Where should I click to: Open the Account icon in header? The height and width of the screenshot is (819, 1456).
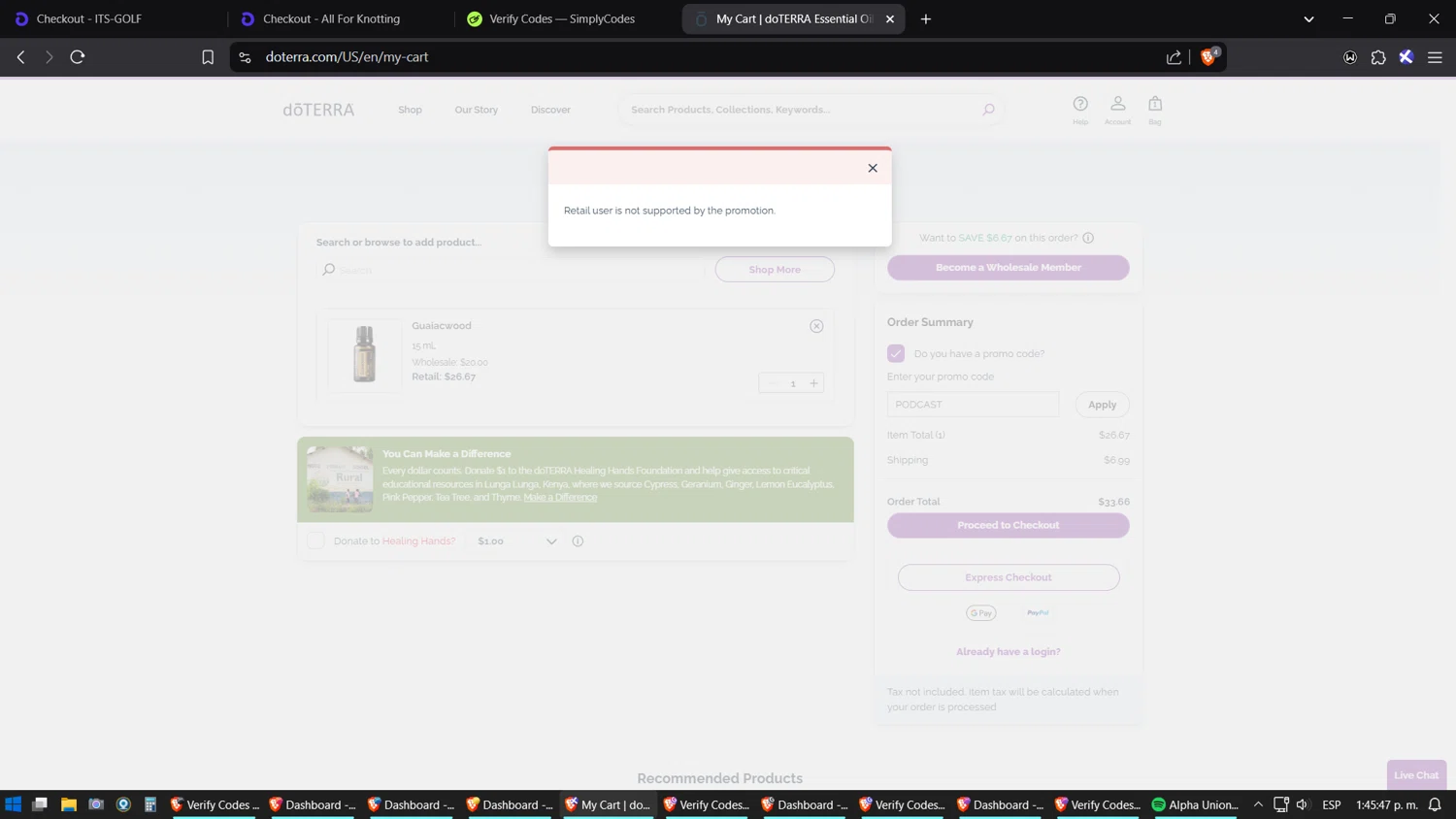(1117, 109)
